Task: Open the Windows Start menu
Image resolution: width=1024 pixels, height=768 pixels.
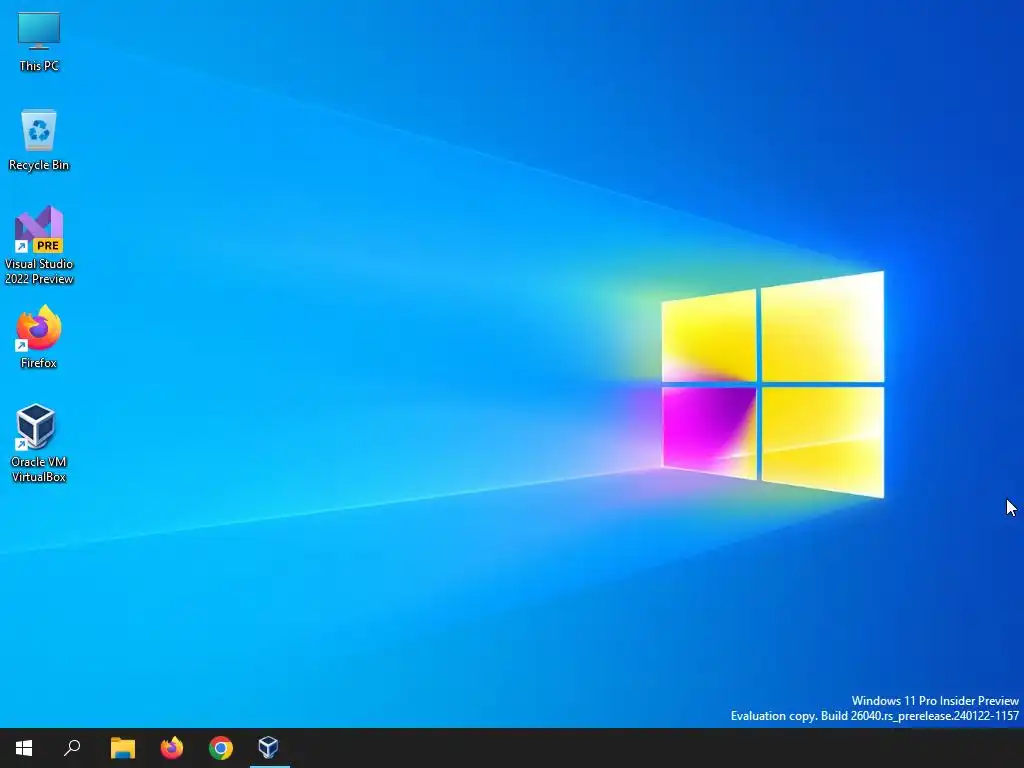Action: 24,748
